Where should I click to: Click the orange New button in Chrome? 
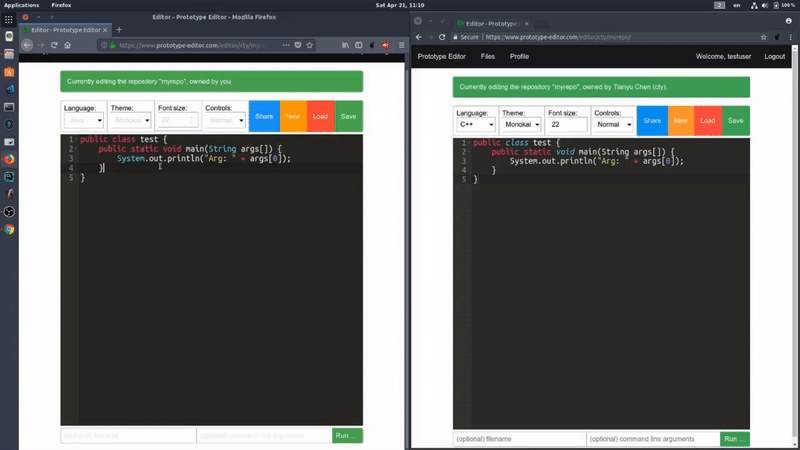pyautogui.click(x=681, y=121)
